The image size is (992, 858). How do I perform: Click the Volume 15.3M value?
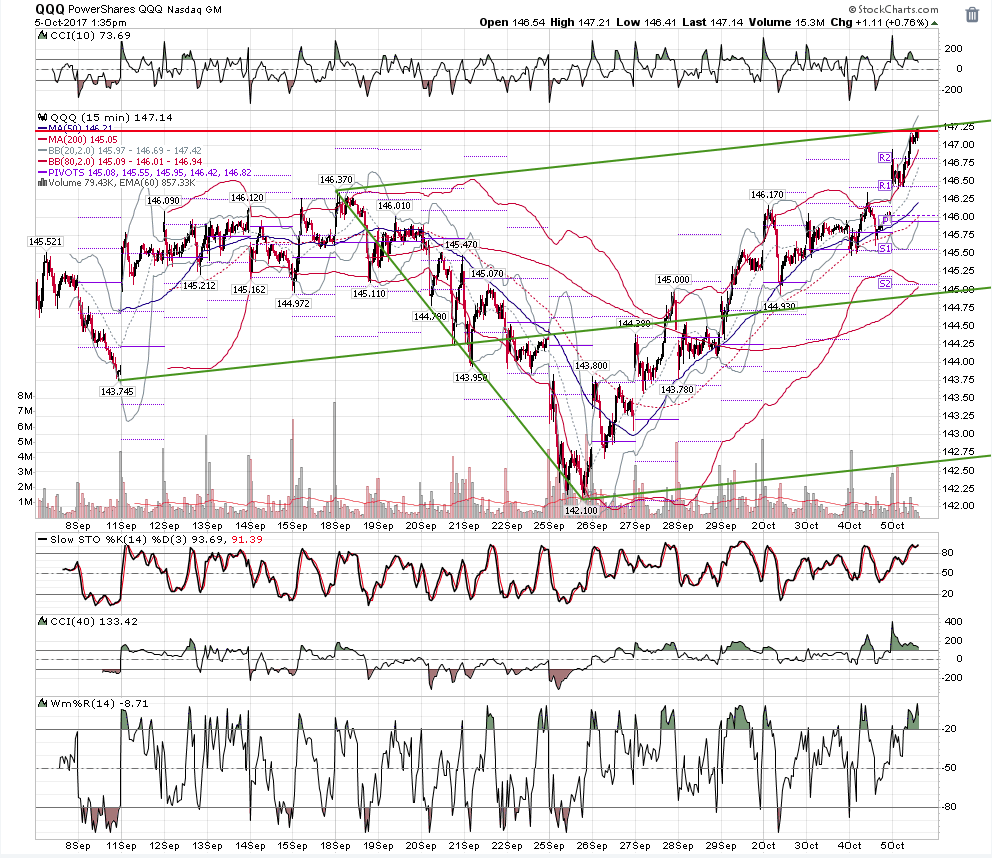click(786, 22)
